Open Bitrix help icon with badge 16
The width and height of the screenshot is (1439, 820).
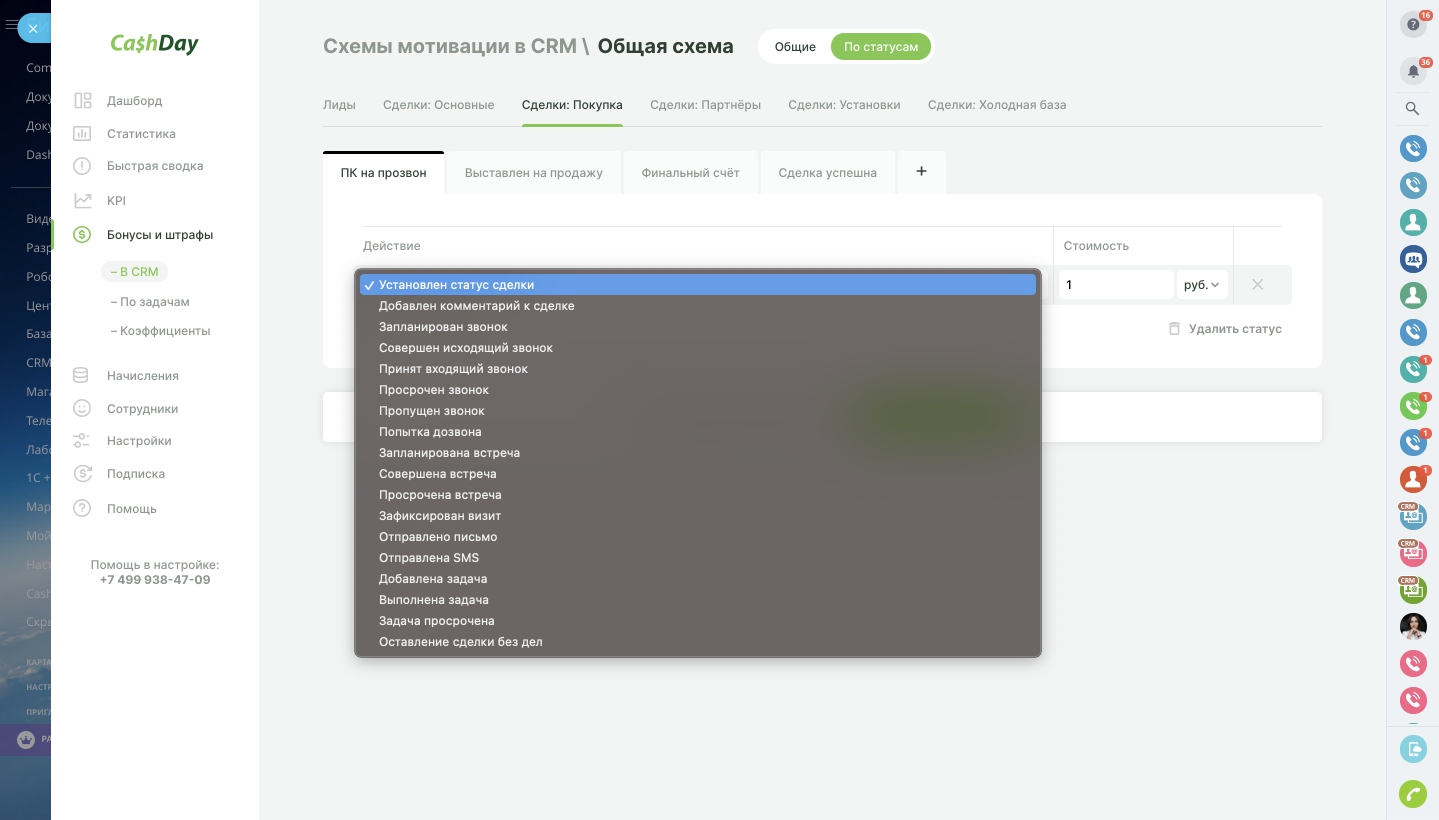[x=1413, y=24]
